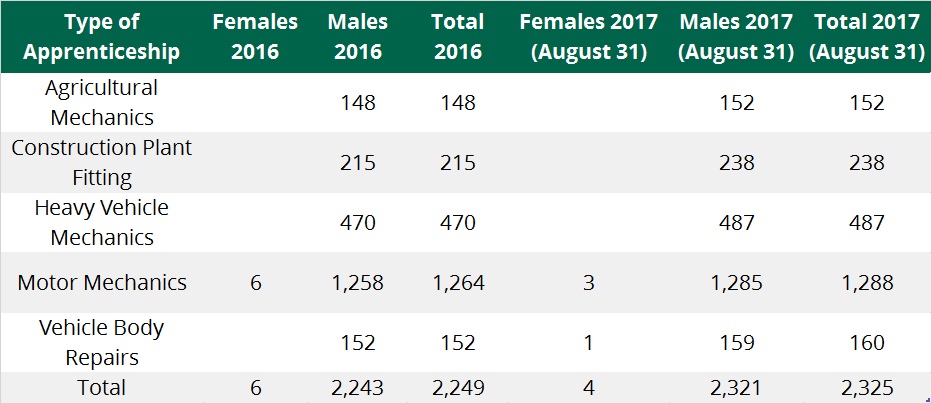Select the 2,243 total males 2016 cell
This screenshot has height=403, width=931.
(358, 388)
